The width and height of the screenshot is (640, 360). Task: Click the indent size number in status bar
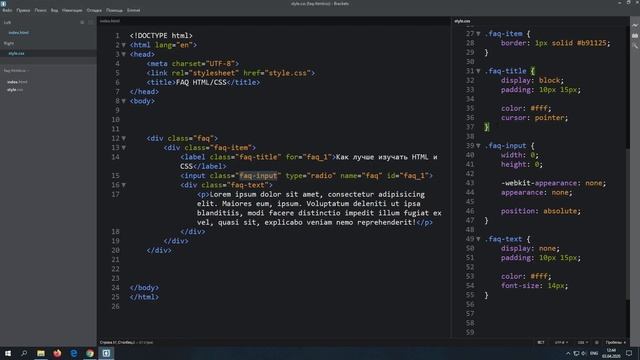tap(624, 342)
